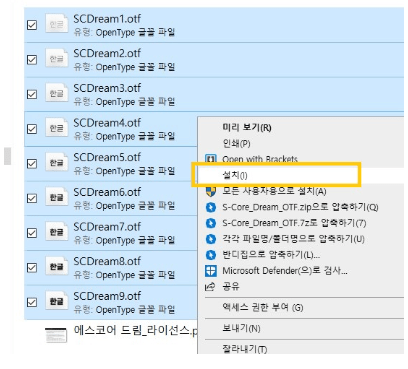Click the SCDream8.otf font file icon
This screenshot has width=408, height=369.
[56, 266]
